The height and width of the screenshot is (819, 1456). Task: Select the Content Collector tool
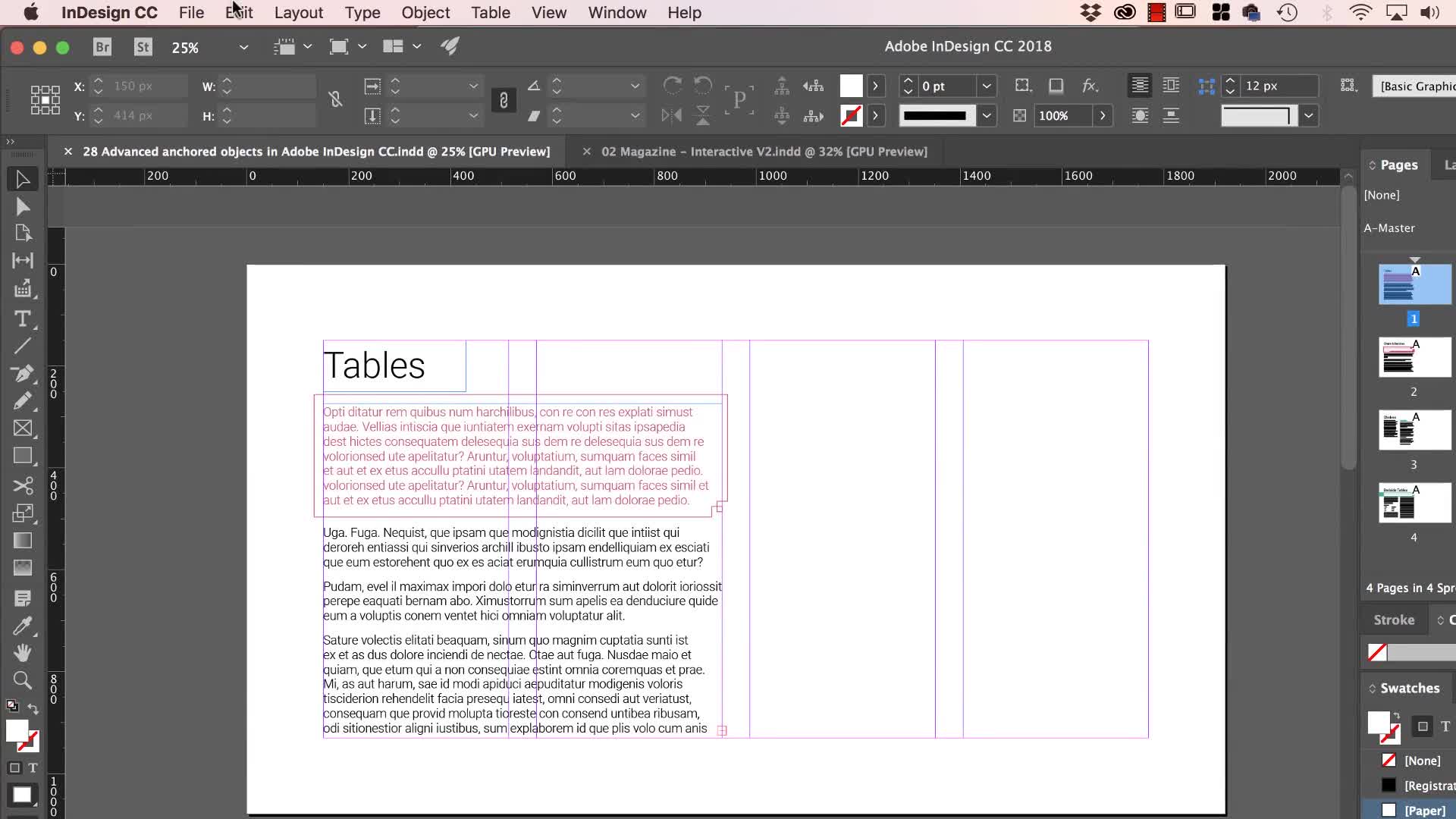pos(22,289)
